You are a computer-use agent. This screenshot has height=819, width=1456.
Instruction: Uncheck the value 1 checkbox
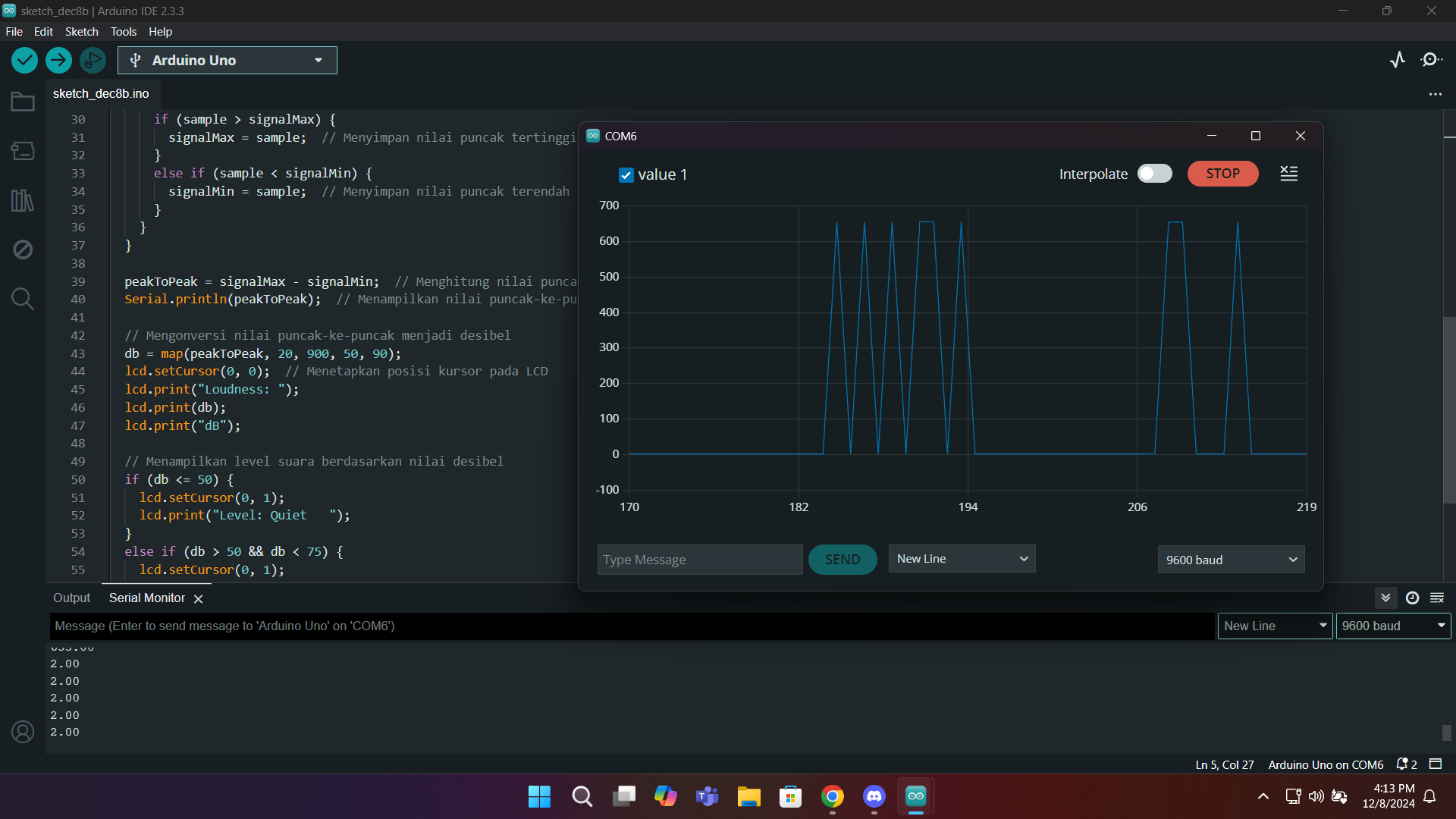tap(626, 175)
